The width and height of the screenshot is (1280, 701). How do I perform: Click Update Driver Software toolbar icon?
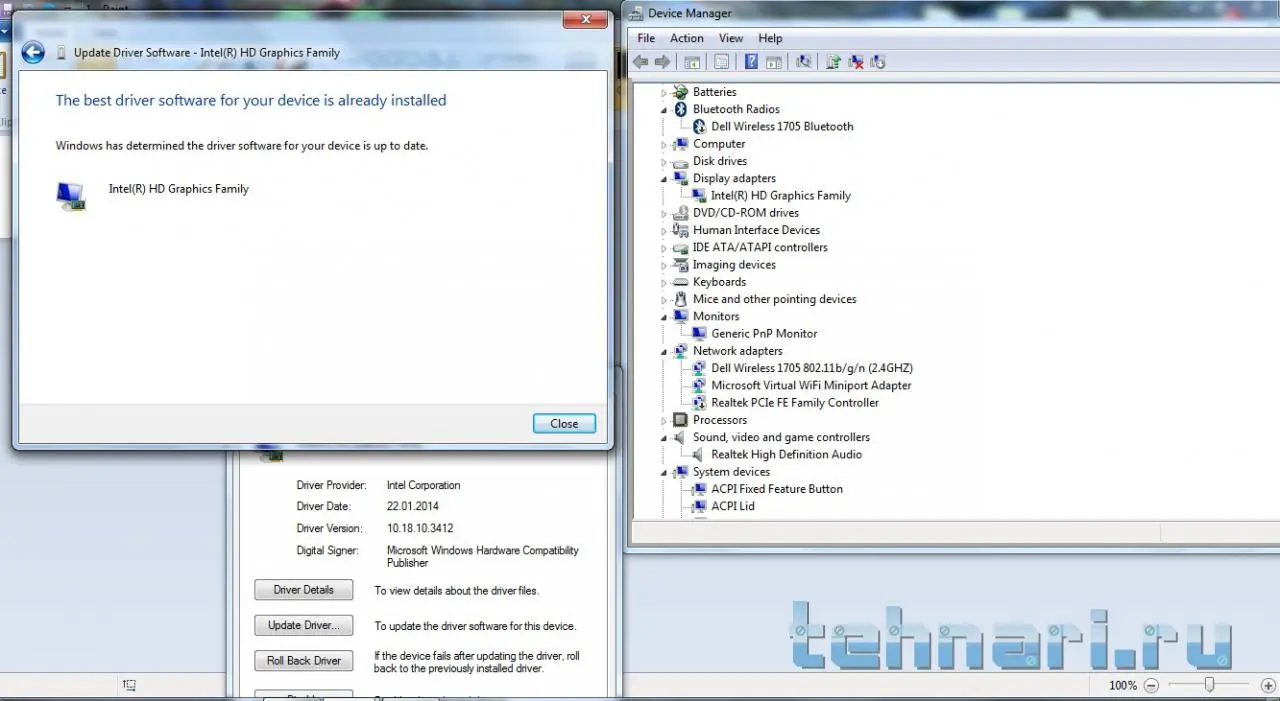click(833, 62)
